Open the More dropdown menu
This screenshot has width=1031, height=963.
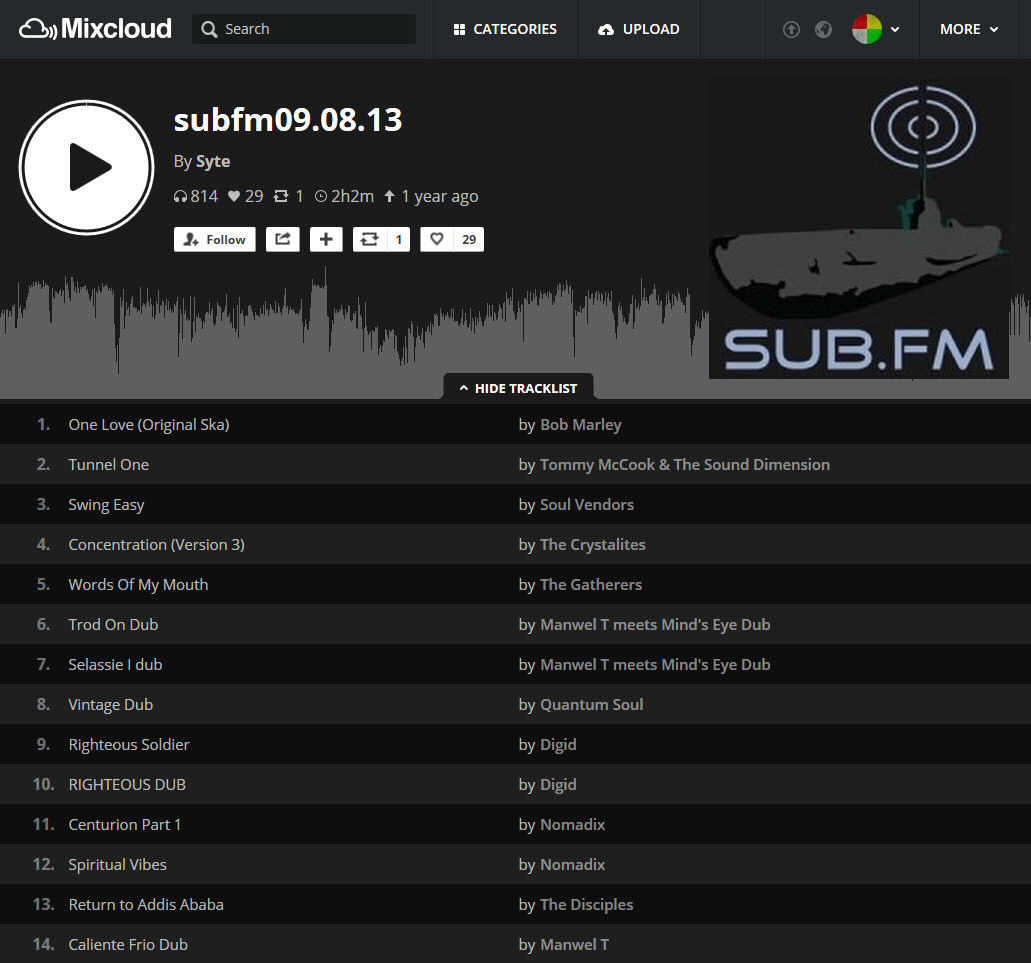tap(969, 29)
